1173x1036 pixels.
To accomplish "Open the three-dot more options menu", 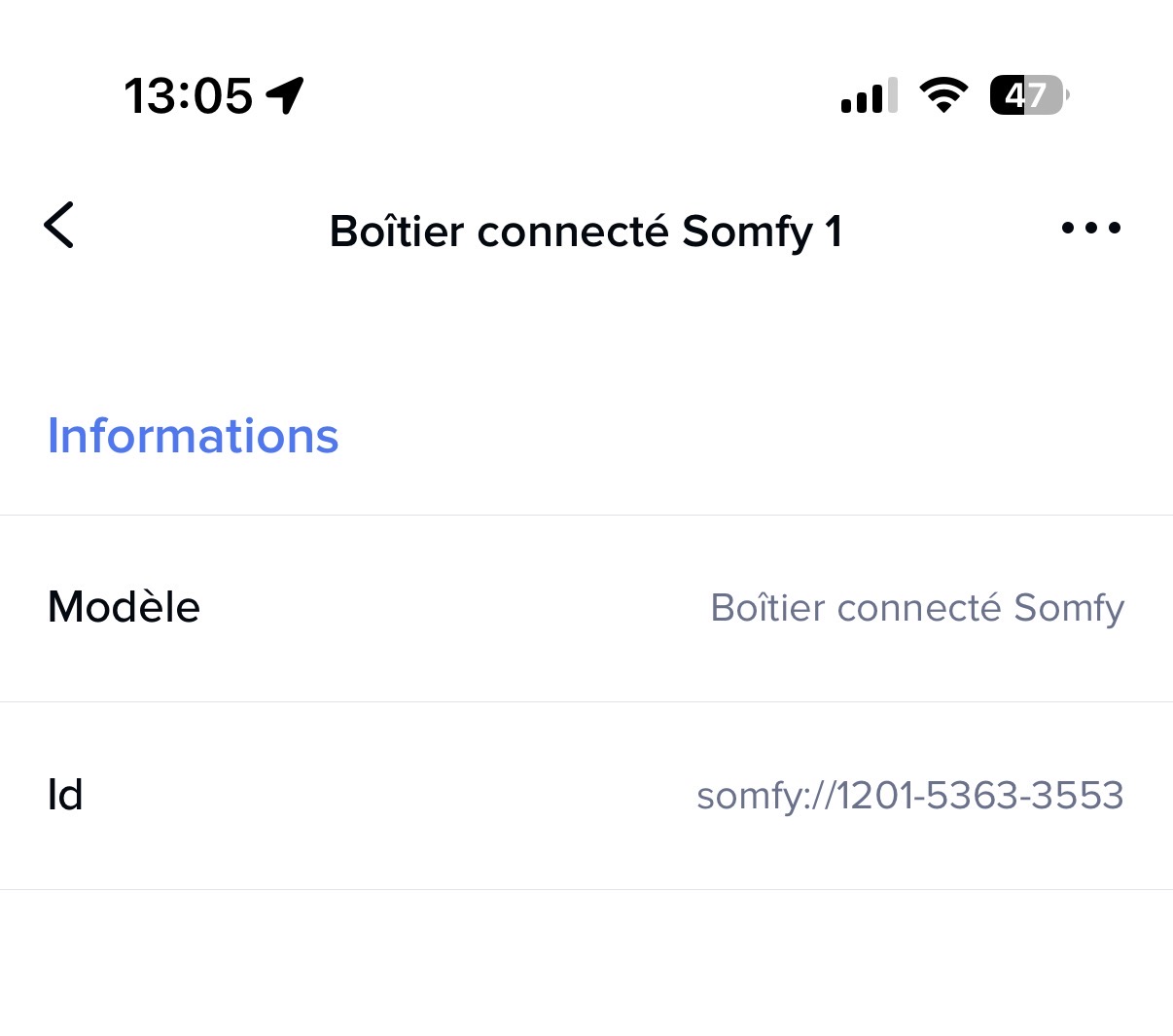I will coord(1090,228).
